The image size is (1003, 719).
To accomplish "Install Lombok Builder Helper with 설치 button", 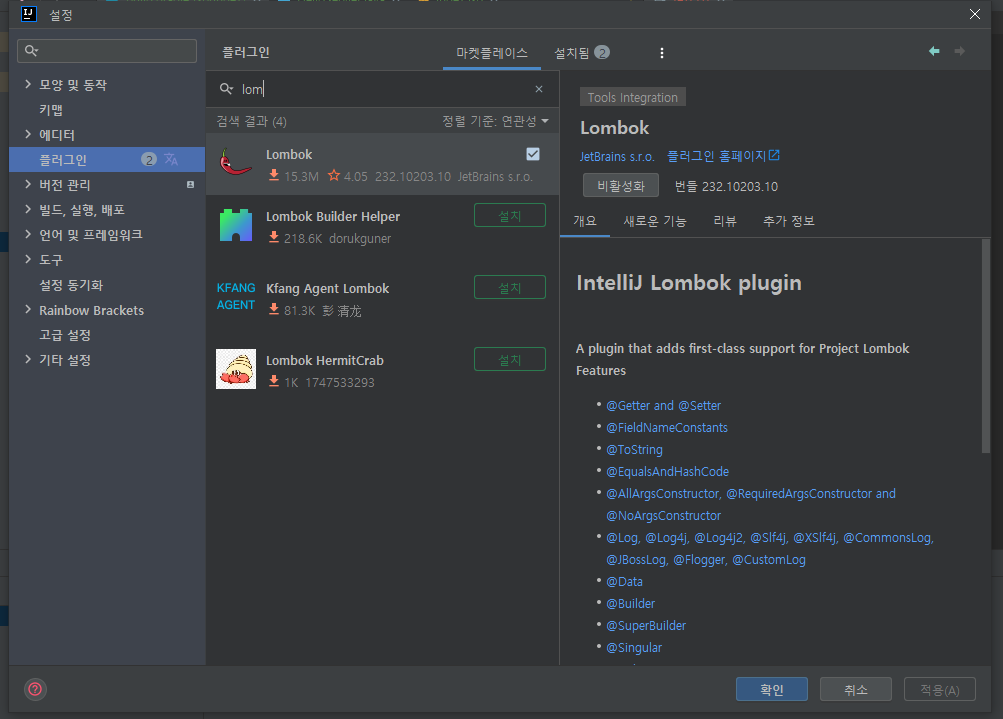I will pos(510,216).
